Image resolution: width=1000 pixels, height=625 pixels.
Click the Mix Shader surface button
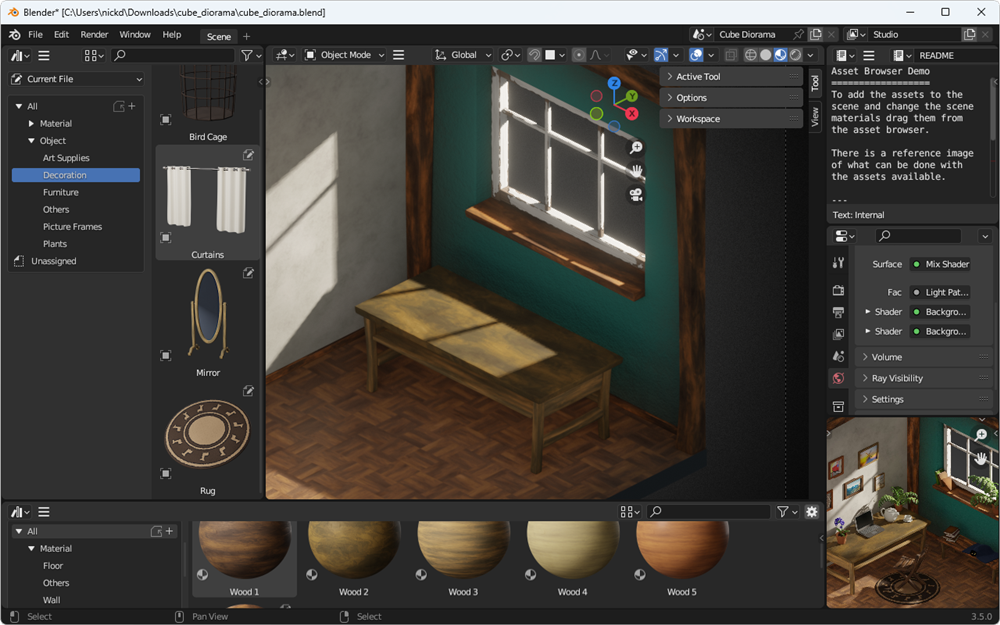939,264
